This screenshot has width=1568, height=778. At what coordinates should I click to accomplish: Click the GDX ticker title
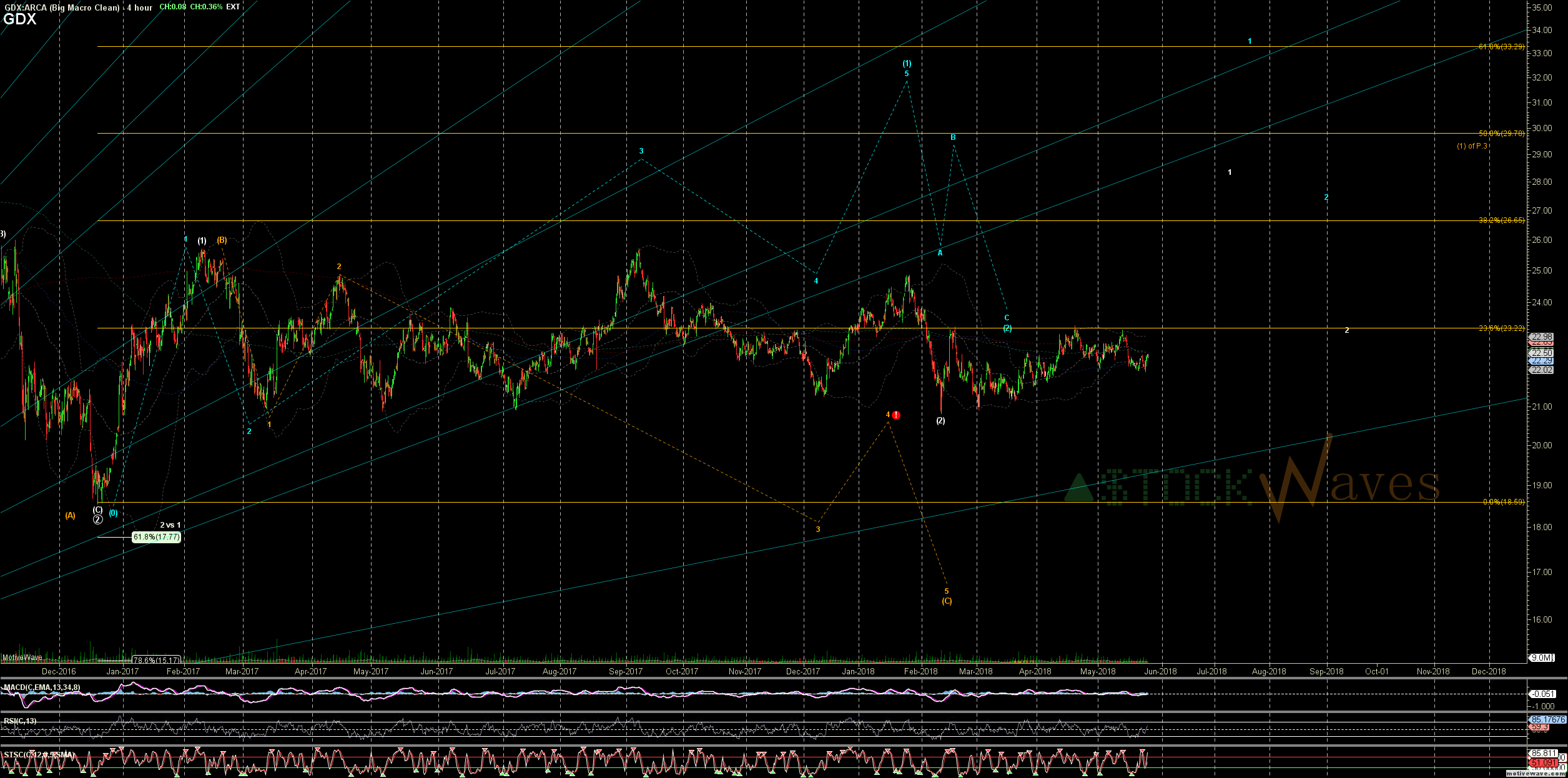click(x=19, y=19)
